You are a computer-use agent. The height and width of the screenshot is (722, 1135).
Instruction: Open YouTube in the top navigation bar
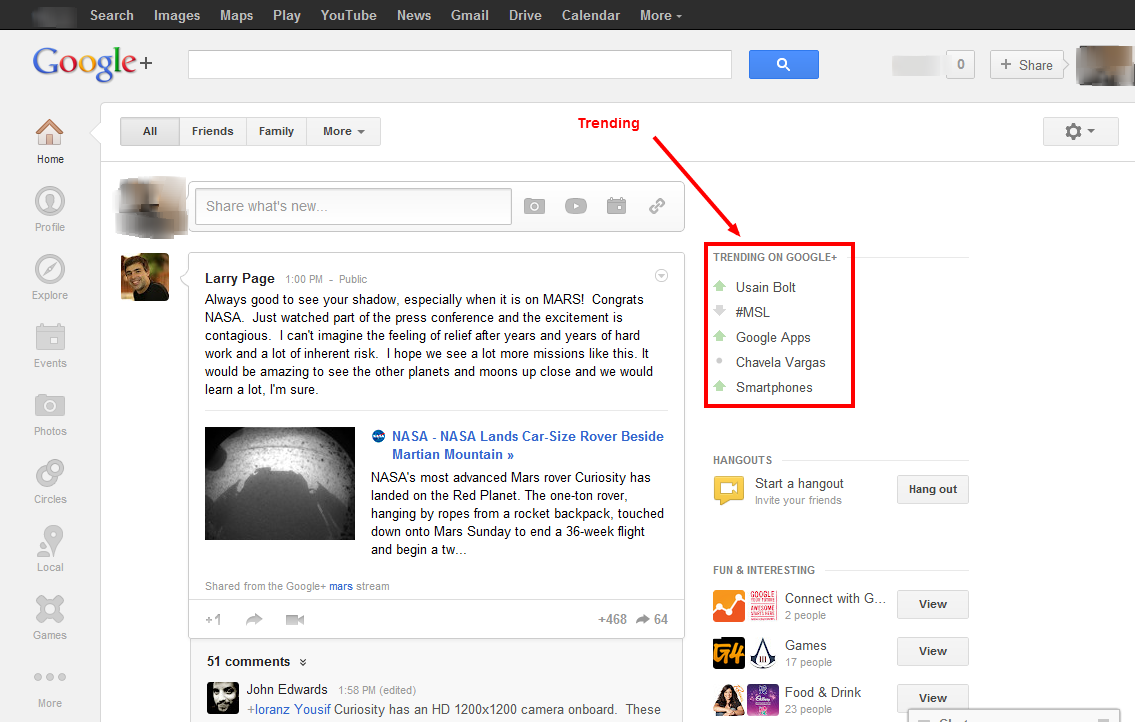click(x=348, y=15)
